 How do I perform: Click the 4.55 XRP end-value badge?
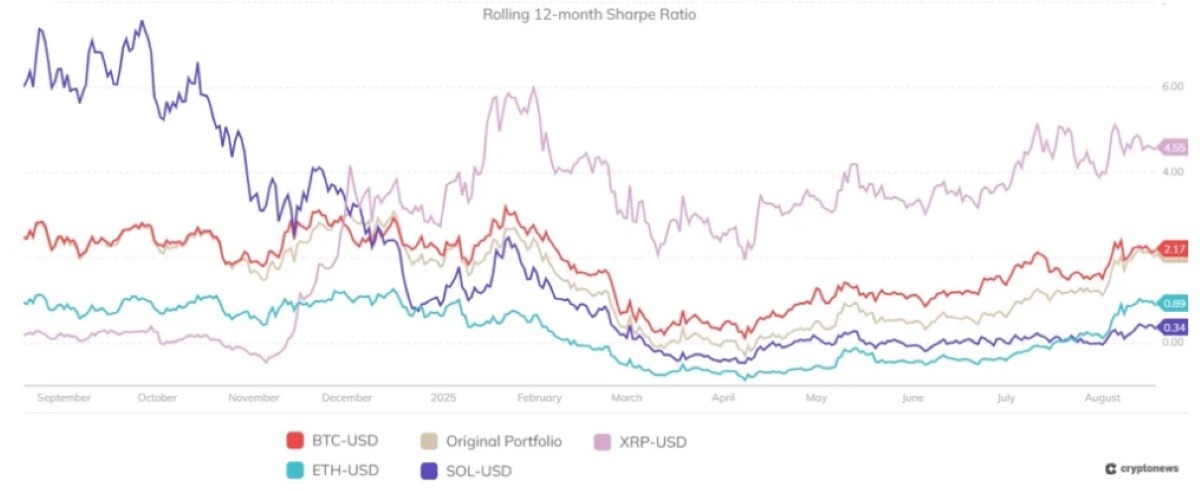coord(1173,148)
